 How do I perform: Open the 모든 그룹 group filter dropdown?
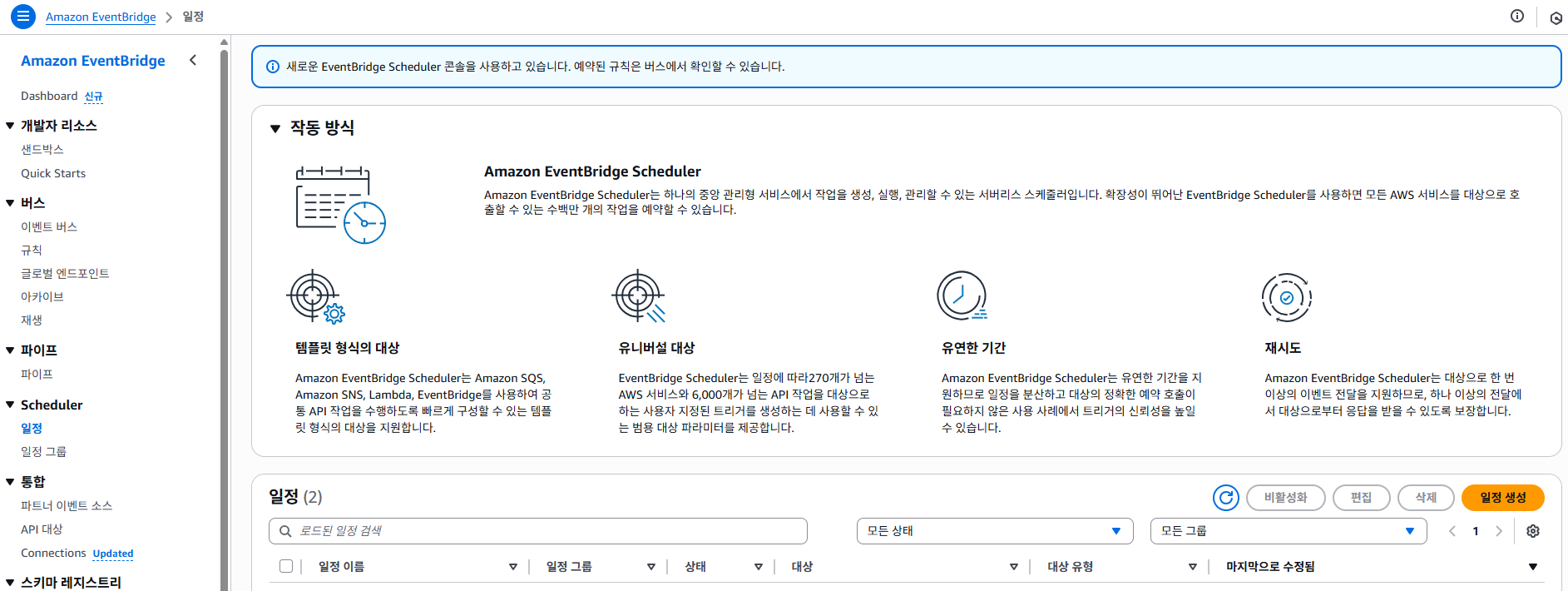[1289, 531]
